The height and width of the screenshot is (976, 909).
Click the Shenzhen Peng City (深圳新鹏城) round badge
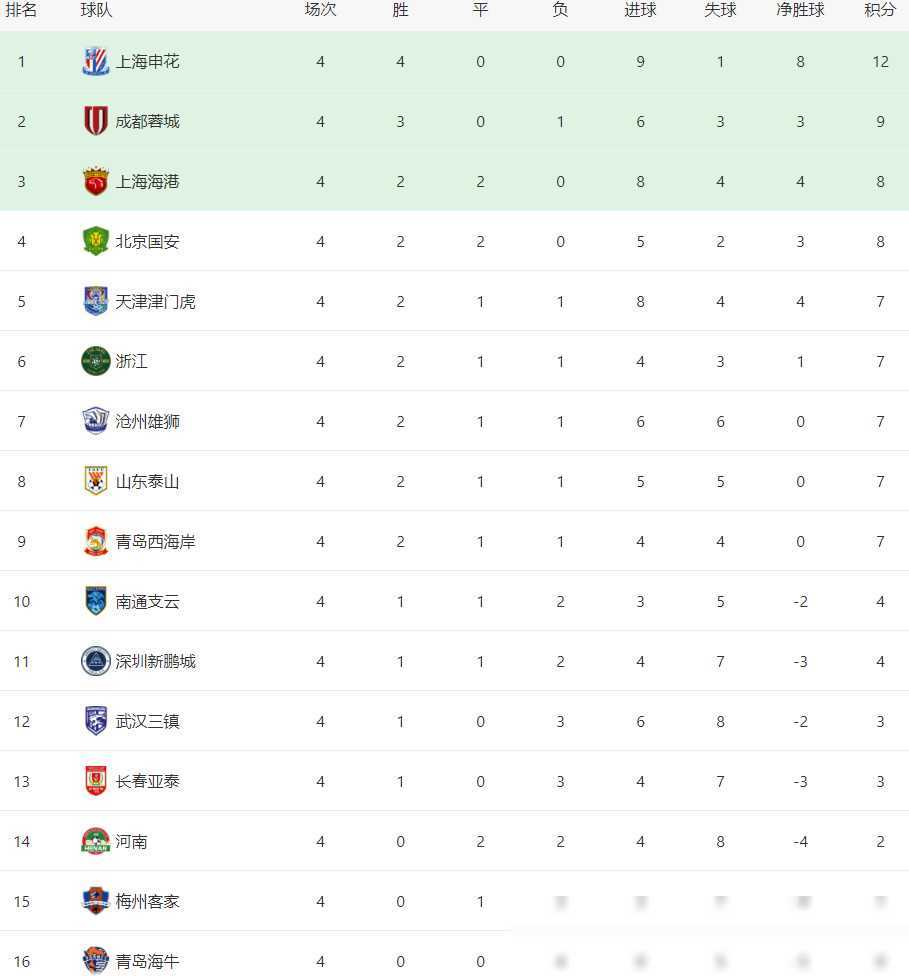[x=95, y=661]
